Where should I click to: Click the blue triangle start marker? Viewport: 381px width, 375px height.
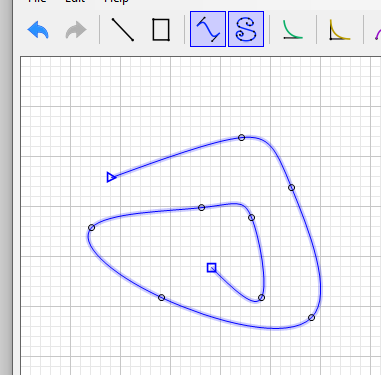click(111, 177)
